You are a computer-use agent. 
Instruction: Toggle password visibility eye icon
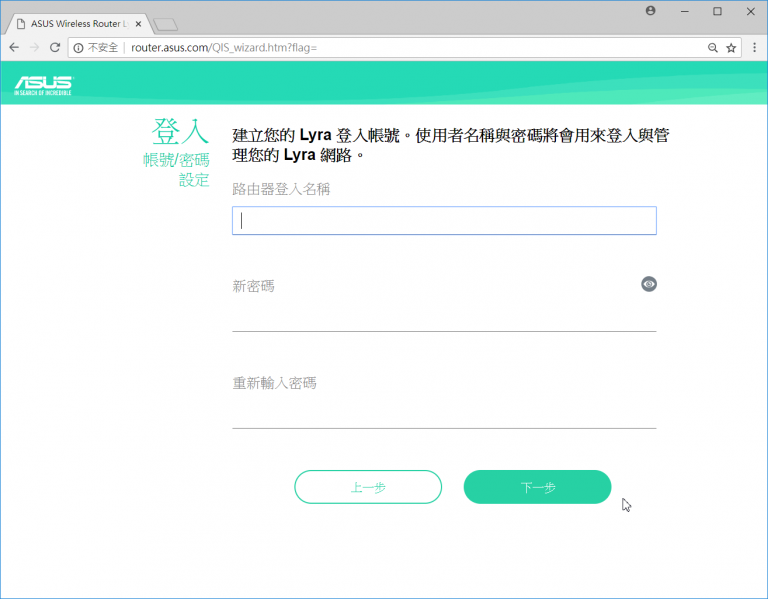click(x=649, y=284)
